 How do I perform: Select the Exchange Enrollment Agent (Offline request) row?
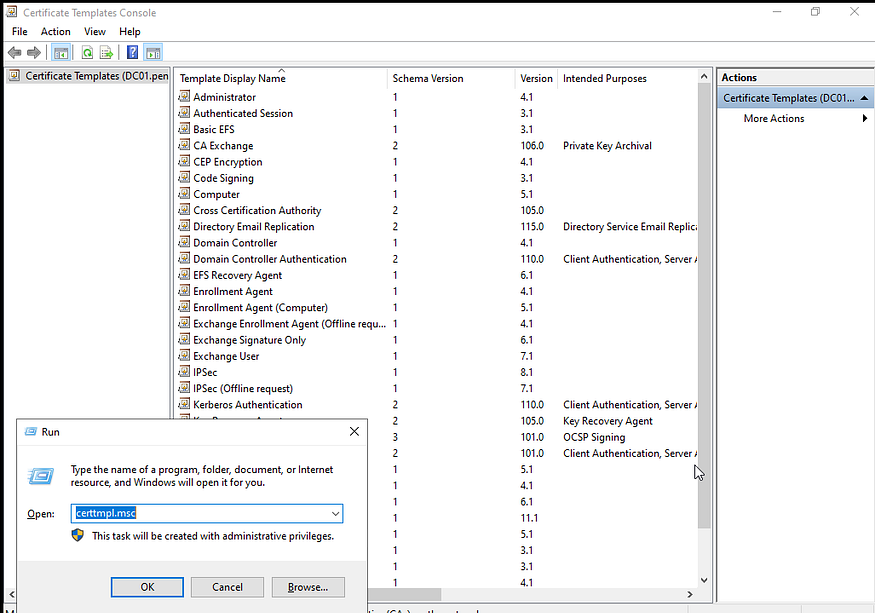pos(290,324)
